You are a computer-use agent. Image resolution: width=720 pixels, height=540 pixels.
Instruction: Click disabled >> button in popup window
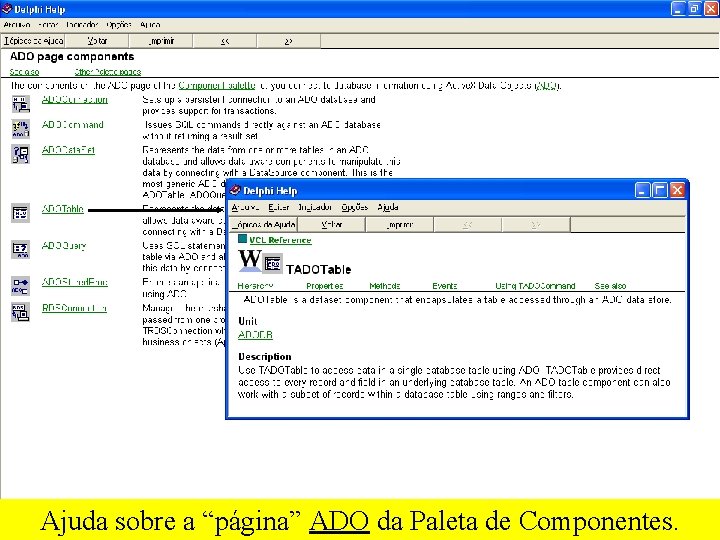(536, 225)
